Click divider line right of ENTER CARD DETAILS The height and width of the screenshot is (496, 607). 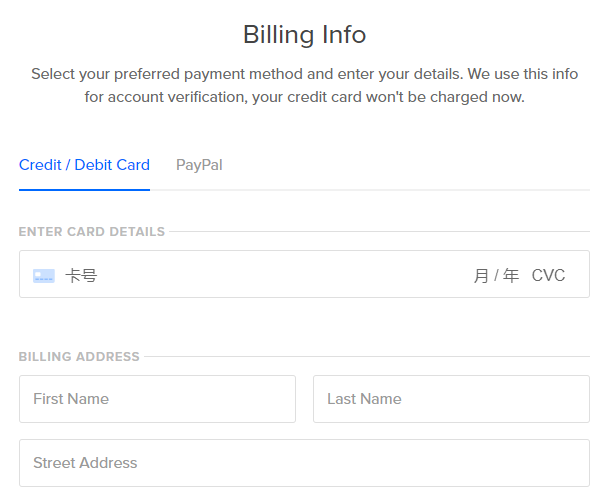pyautogui.click(x=379, y=232)
